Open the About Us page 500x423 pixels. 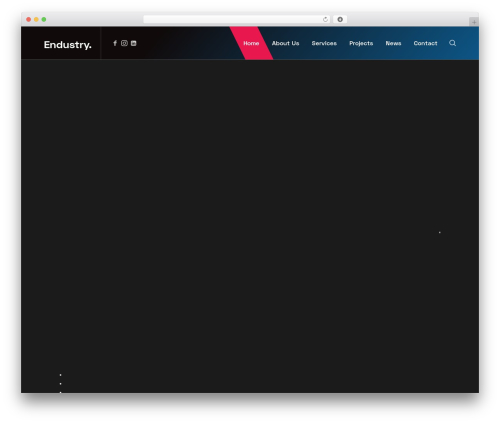pos(285,43)
